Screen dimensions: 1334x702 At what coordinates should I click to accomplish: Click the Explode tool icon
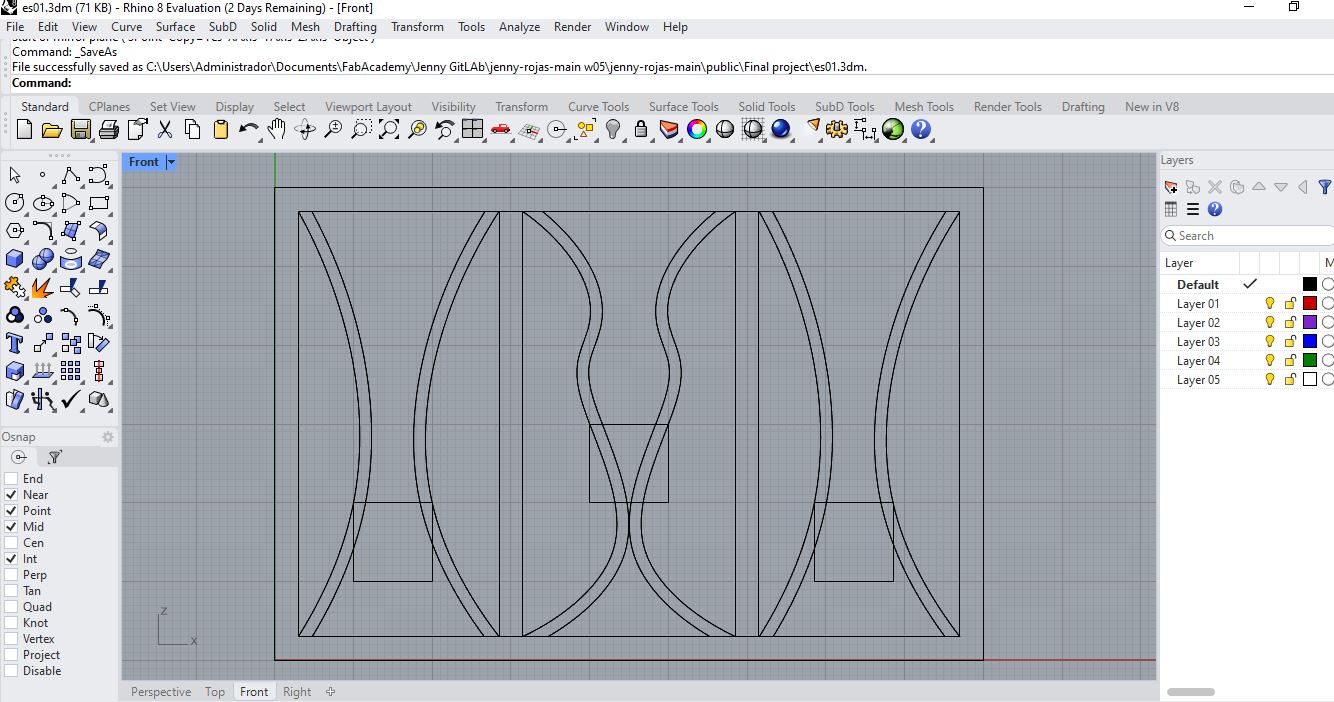[42, 288]
